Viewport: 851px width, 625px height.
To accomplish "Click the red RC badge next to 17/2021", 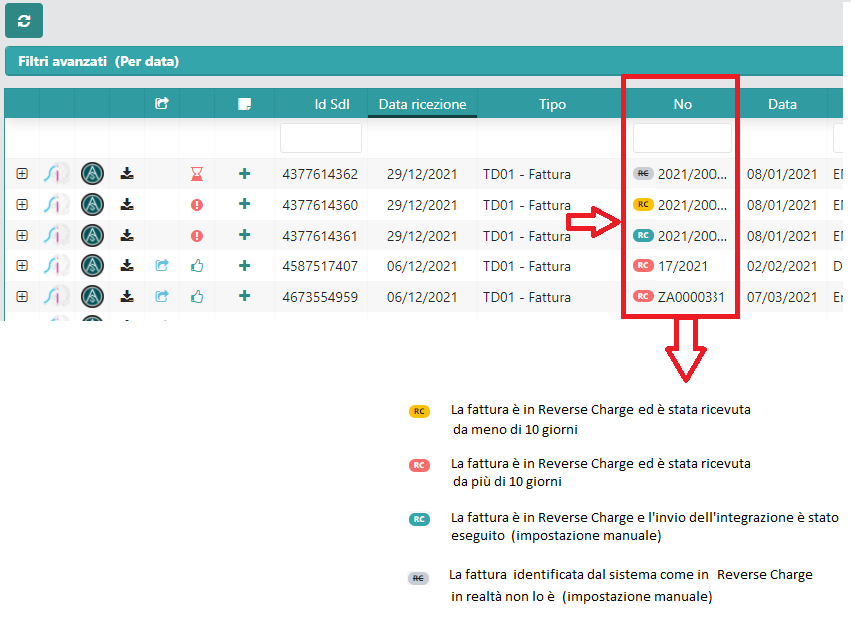I will coord(643,265).
